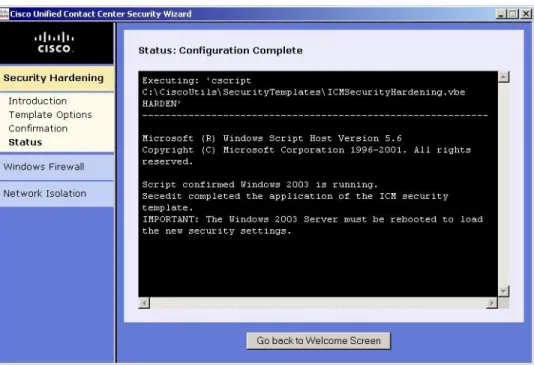Image resolution: width=534 pixels, height=365 pixels.
Task: Click the 'Secedit completed the application' line
Action: pyautogui.click(x=295, y=196)
